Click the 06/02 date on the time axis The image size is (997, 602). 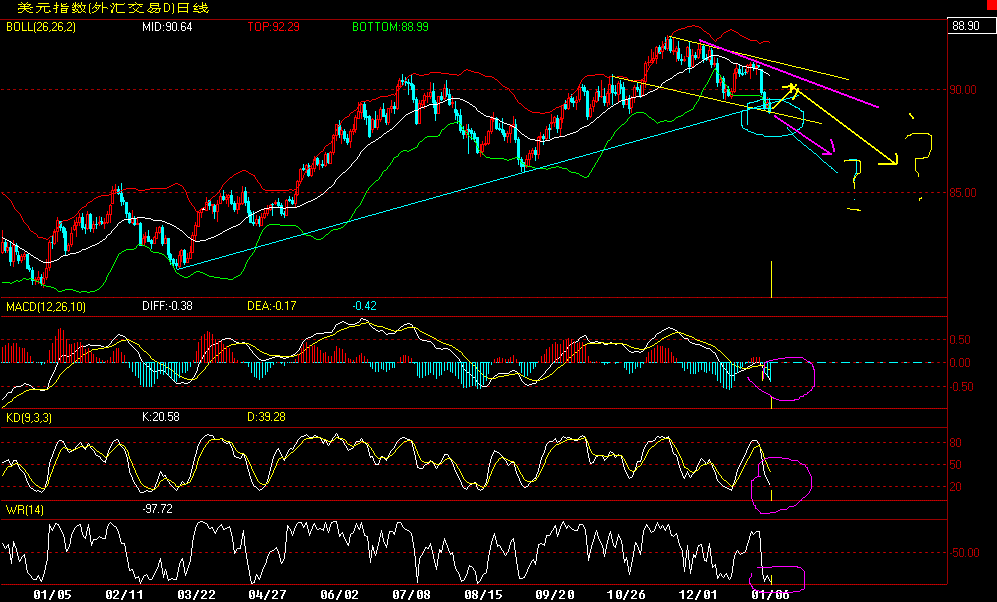point(339,595)
